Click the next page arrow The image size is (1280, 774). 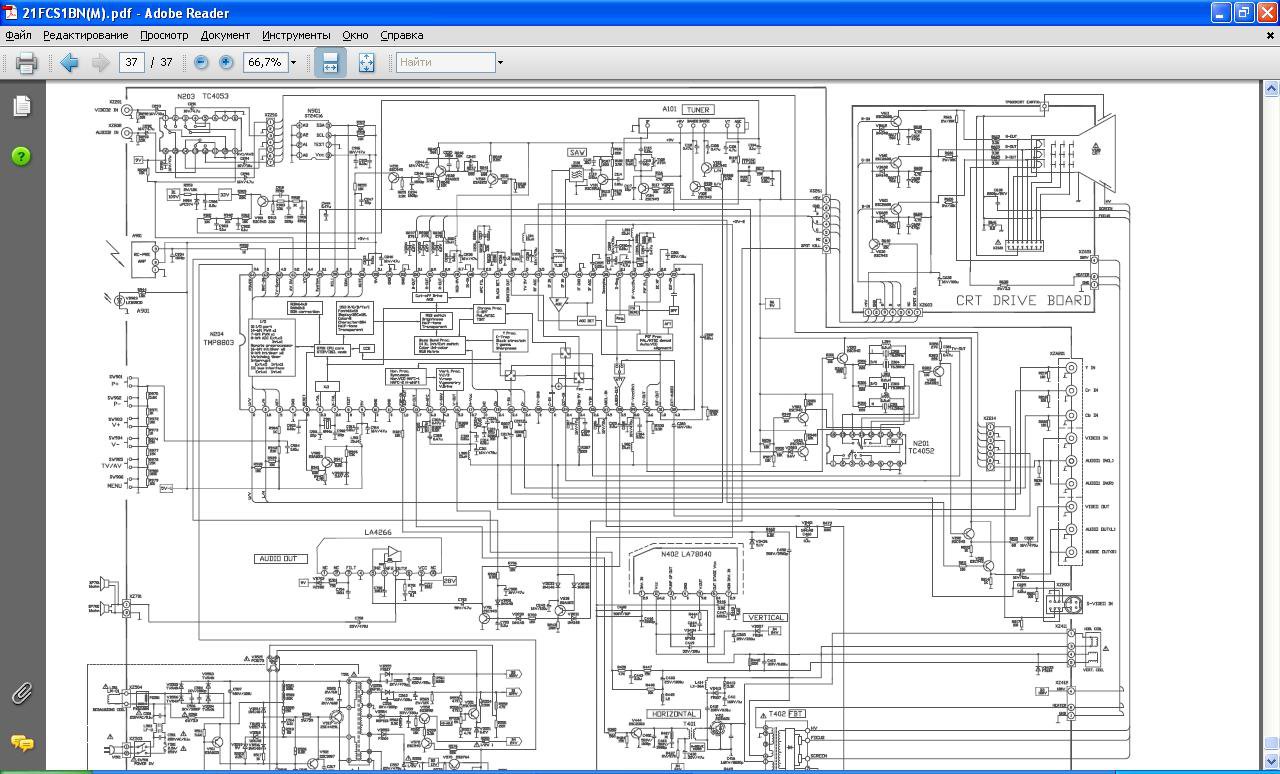click(x=100, y=62)
